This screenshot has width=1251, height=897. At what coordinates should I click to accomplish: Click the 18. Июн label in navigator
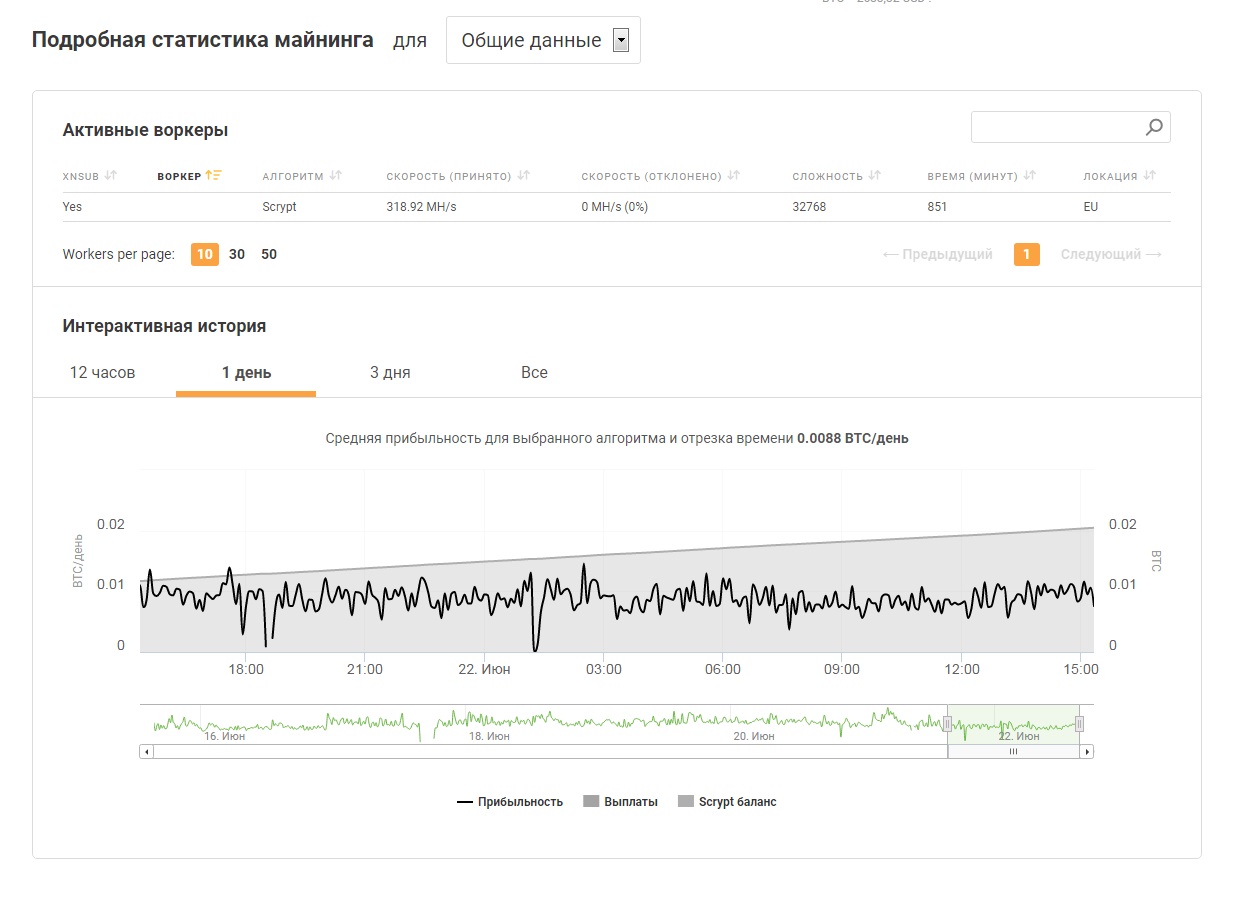(x=490, y=736)
